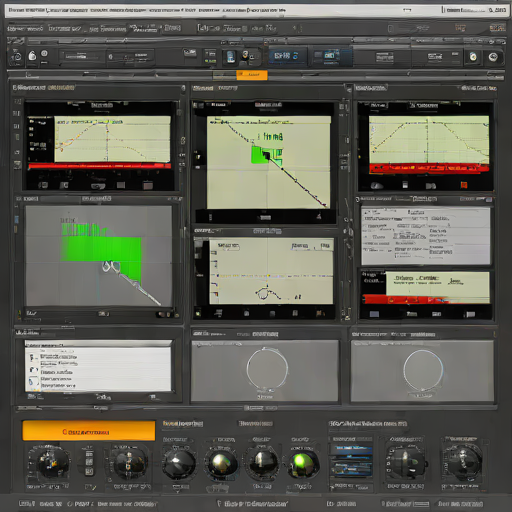
Task: Click the far-right knob in bottom control strip
Action: [x=463, y=461]
